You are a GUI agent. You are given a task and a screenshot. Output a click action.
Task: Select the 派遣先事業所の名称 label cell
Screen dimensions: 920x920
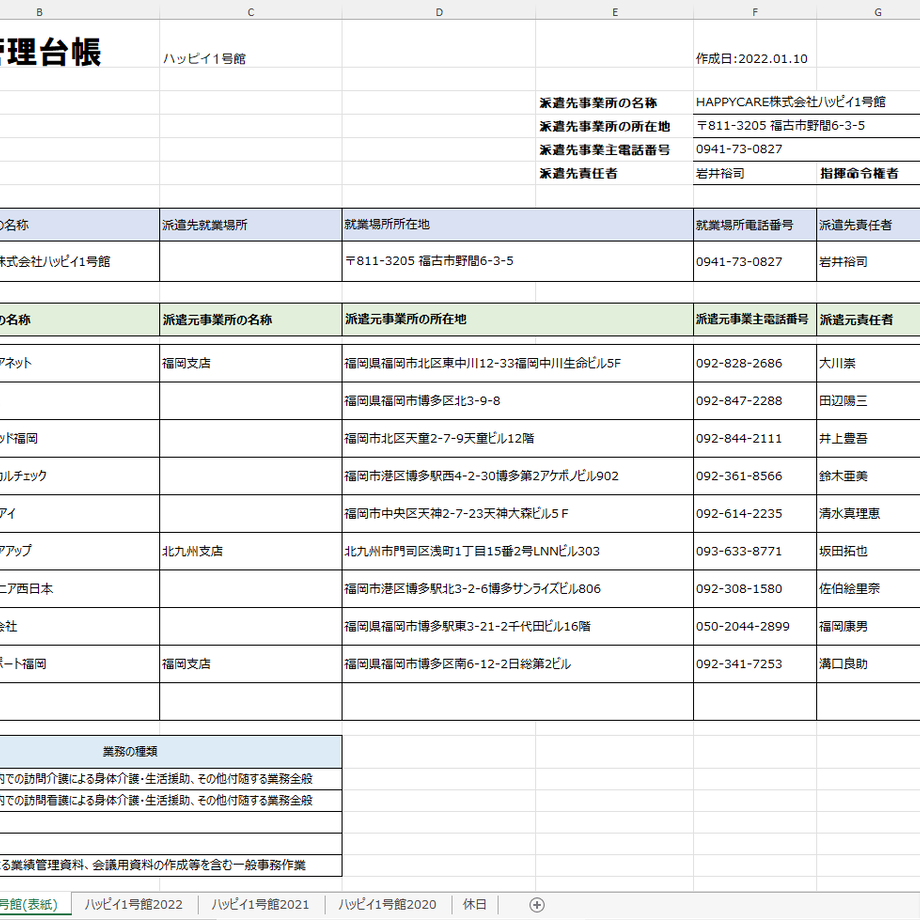tap(614, 103)
